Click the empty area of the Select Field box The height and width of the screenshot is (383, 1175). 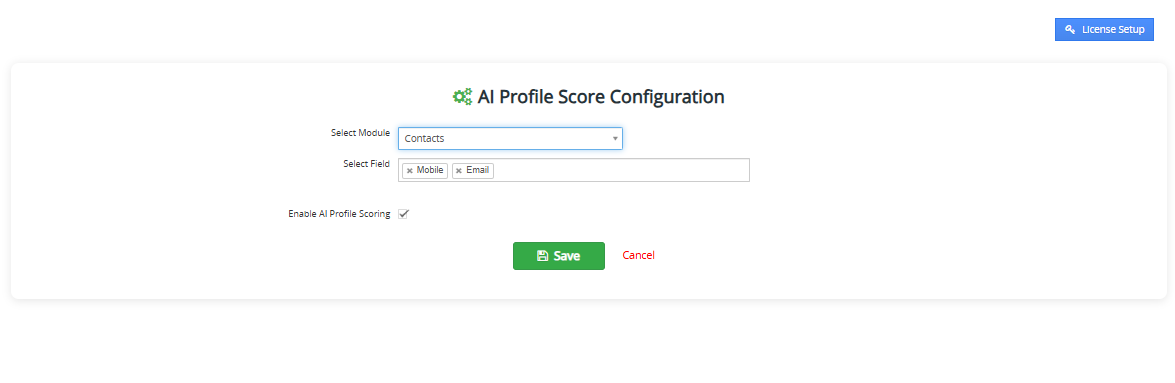[x=620, y=170]
